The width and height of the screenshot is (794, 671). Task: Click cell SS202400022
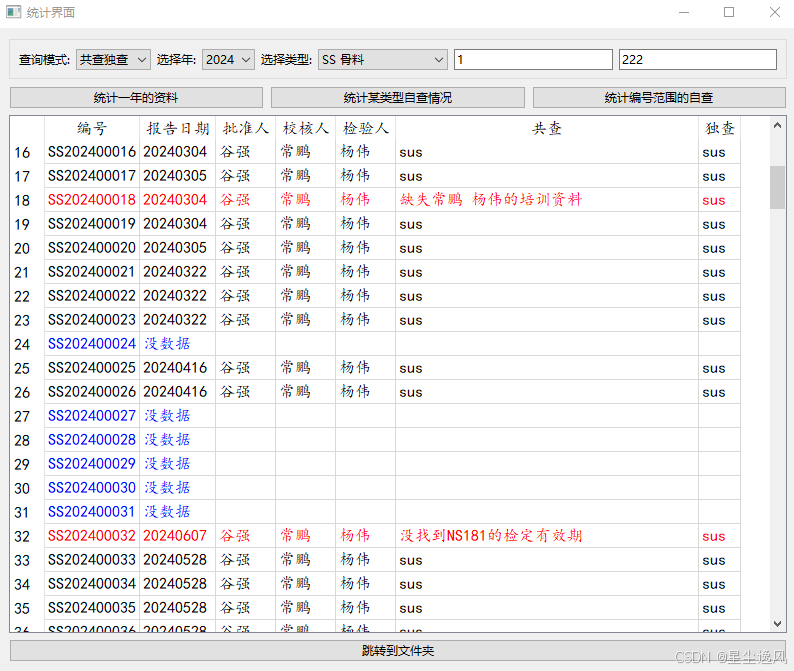tap(92, 296)
